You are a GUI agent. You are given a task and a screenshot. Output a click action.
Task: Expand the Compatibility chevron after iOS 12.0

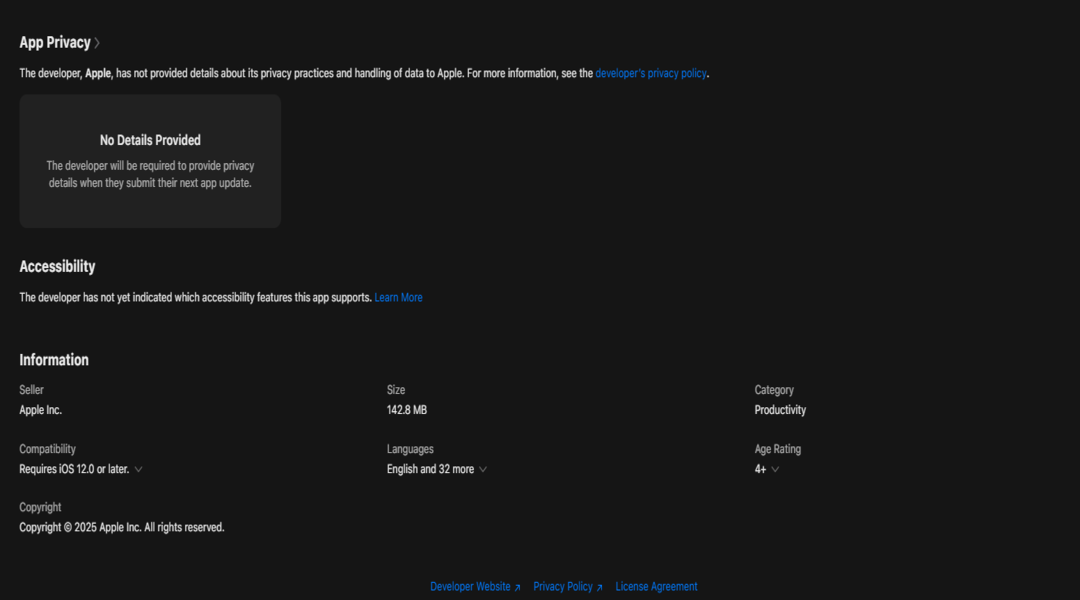coord(138,469)
